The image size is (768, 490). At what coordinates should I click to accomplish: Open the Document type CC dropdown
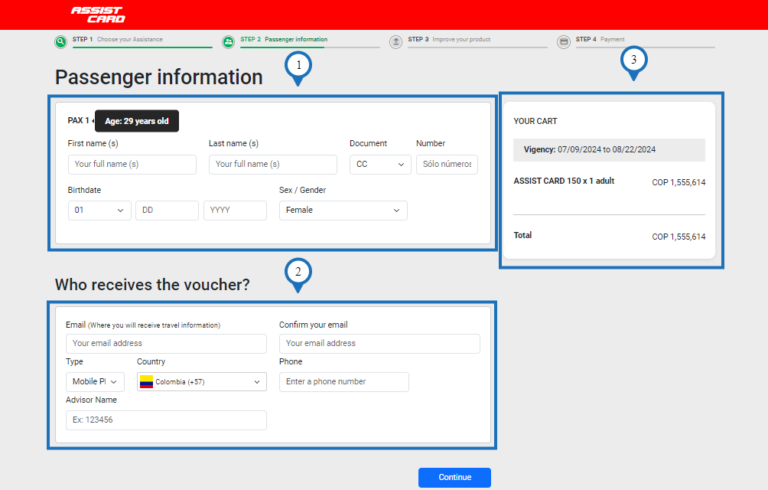tap(380, 164)
